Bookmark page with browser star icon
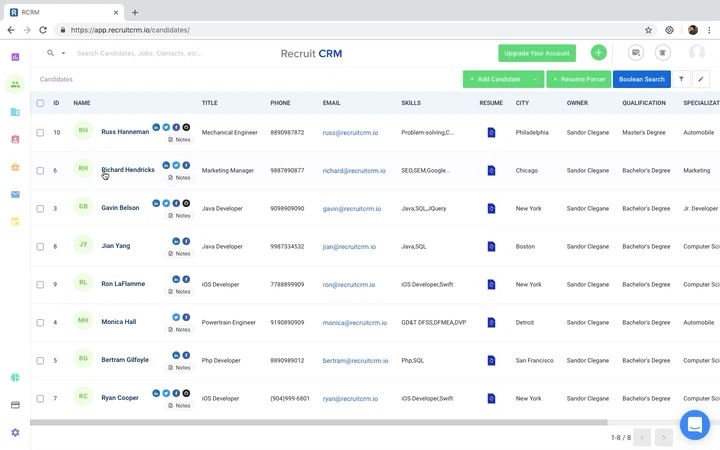 pos(648,30)
